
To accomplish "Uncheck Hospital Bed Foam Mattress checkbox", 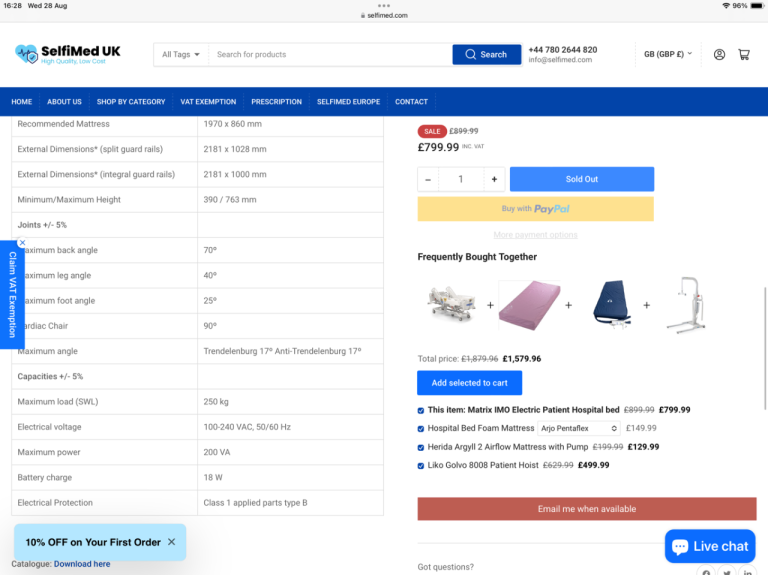I will 420,428.
